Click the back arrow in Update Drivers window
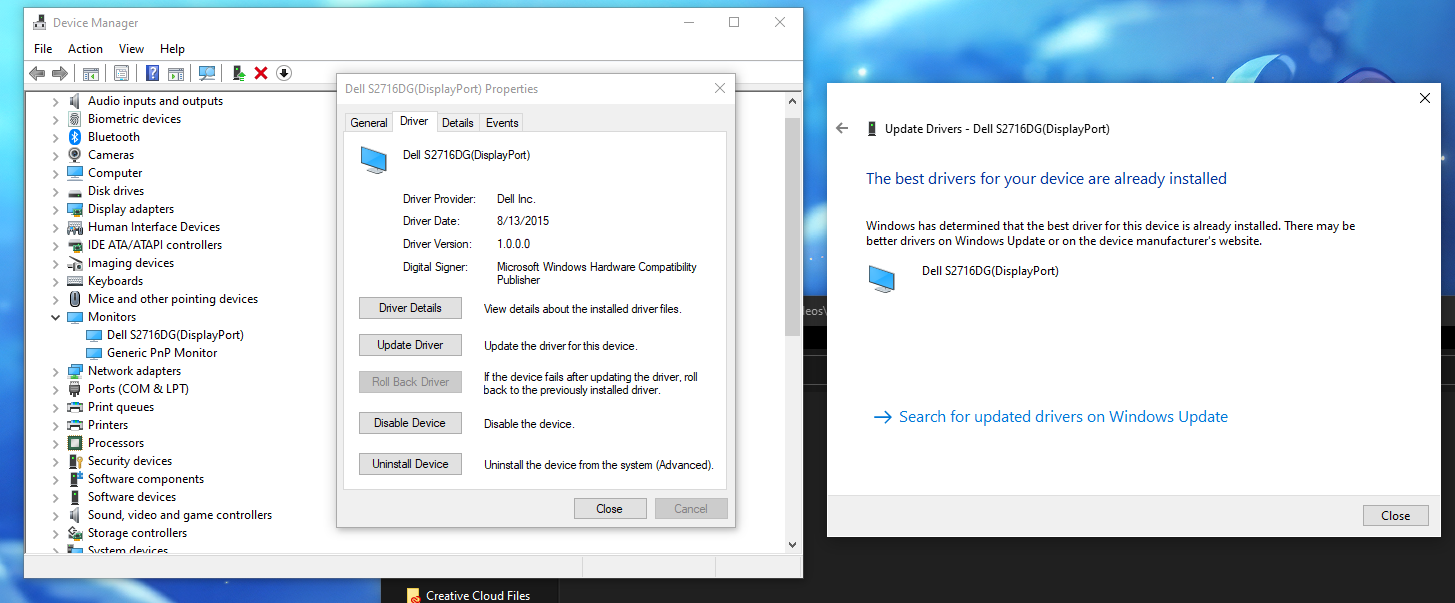This screenshot has height=603, width=1455. 842,128
